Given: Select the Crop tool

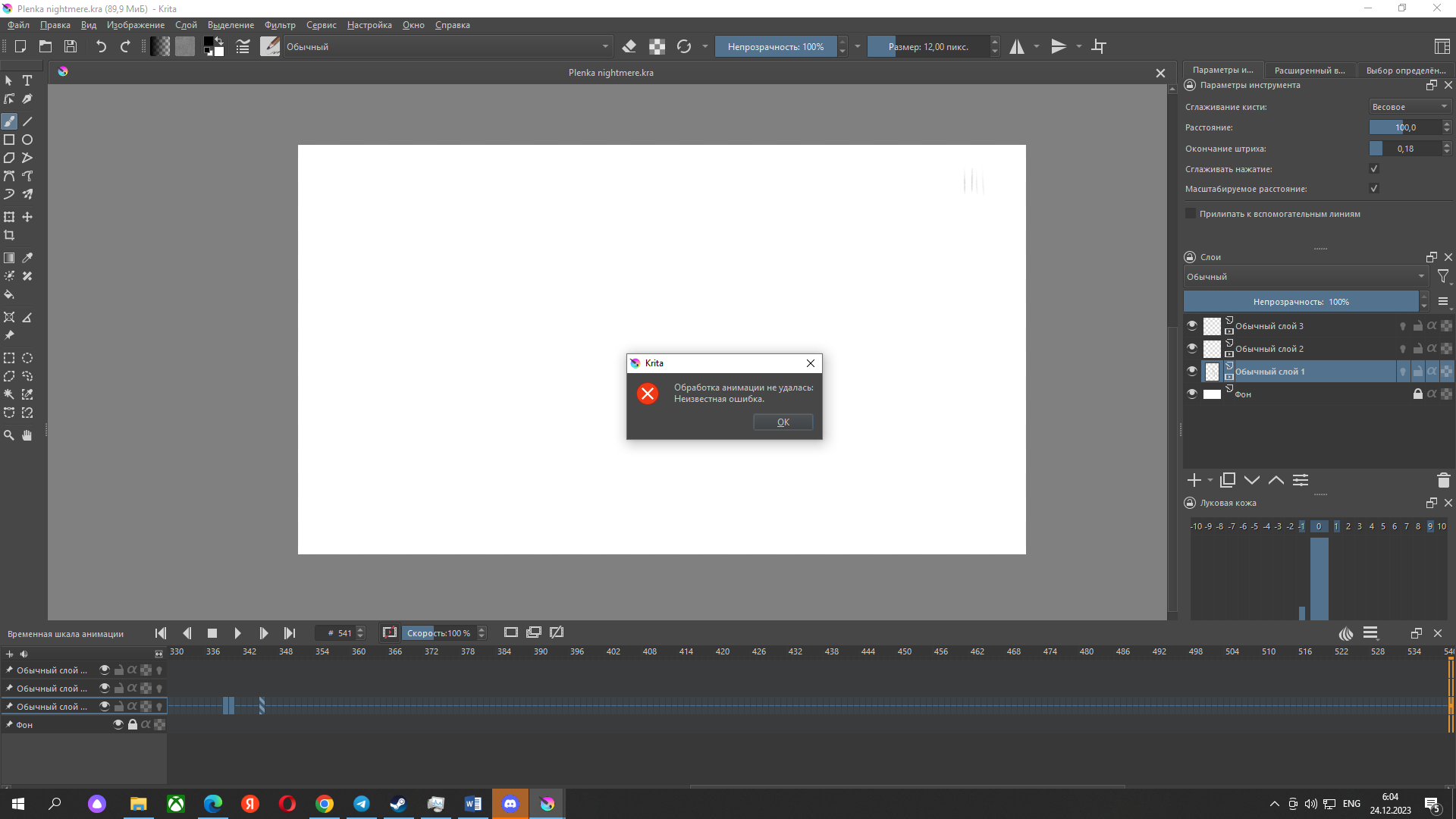Looking at the screenshot, I should click(9, 235).
